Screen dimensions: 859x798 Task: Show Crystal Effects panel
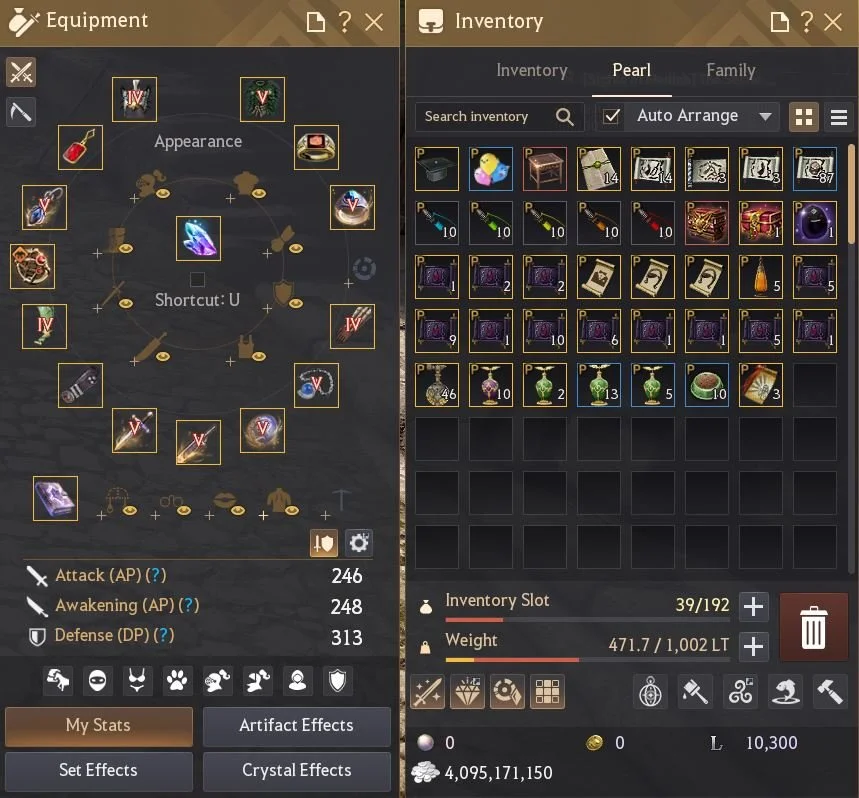[x=296, y=771]
